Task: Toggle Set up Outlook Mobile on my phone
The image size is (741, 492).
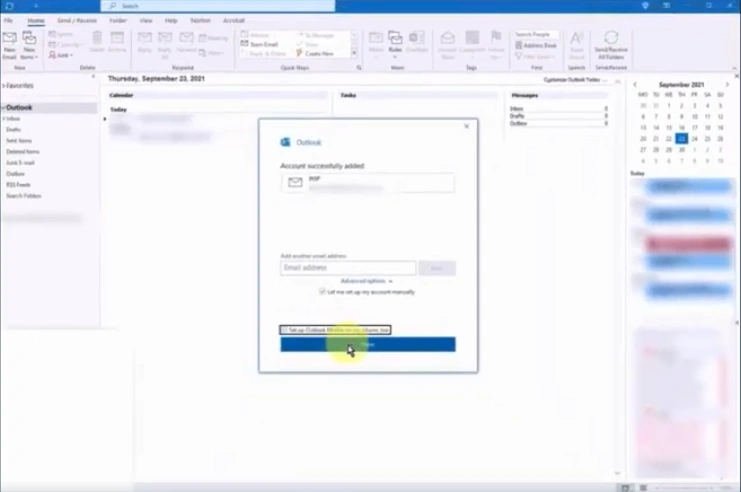Action: click(x=286, y=329)
